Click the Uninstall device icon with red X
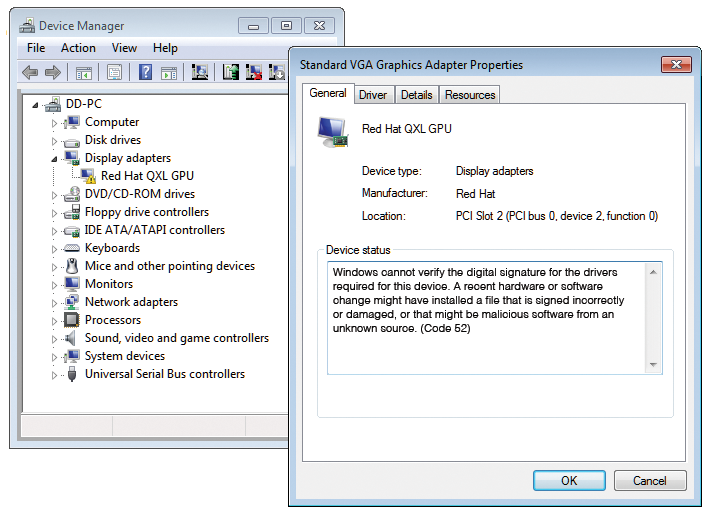710x516 pixels. pyautogui.click(x=254, y=72)
